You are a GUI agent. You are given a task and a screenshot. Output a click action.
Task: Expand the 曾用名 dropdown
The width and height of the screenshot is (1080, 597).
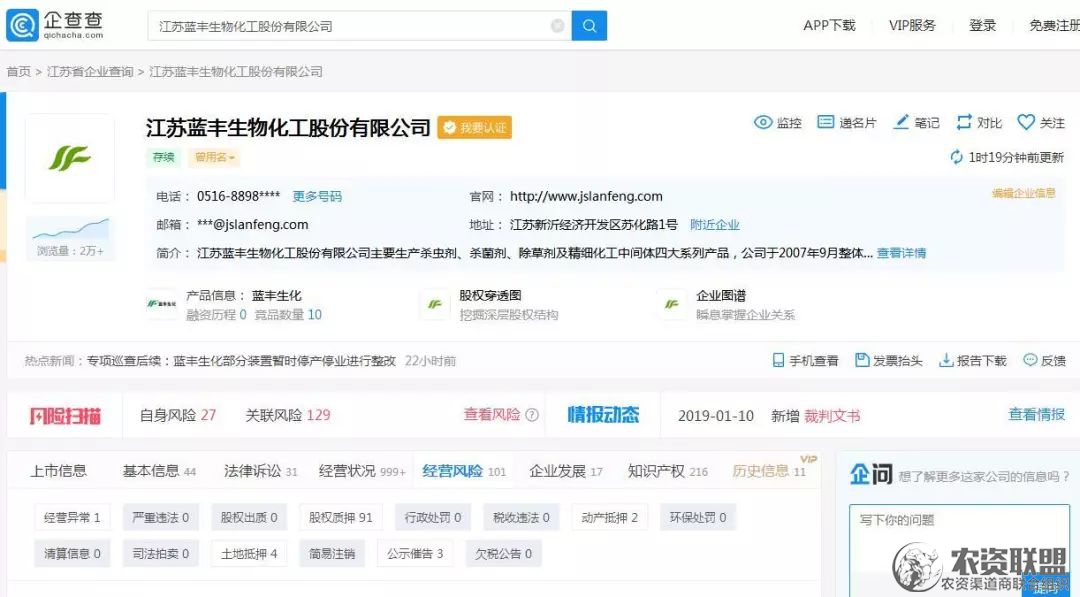(214, 157)
